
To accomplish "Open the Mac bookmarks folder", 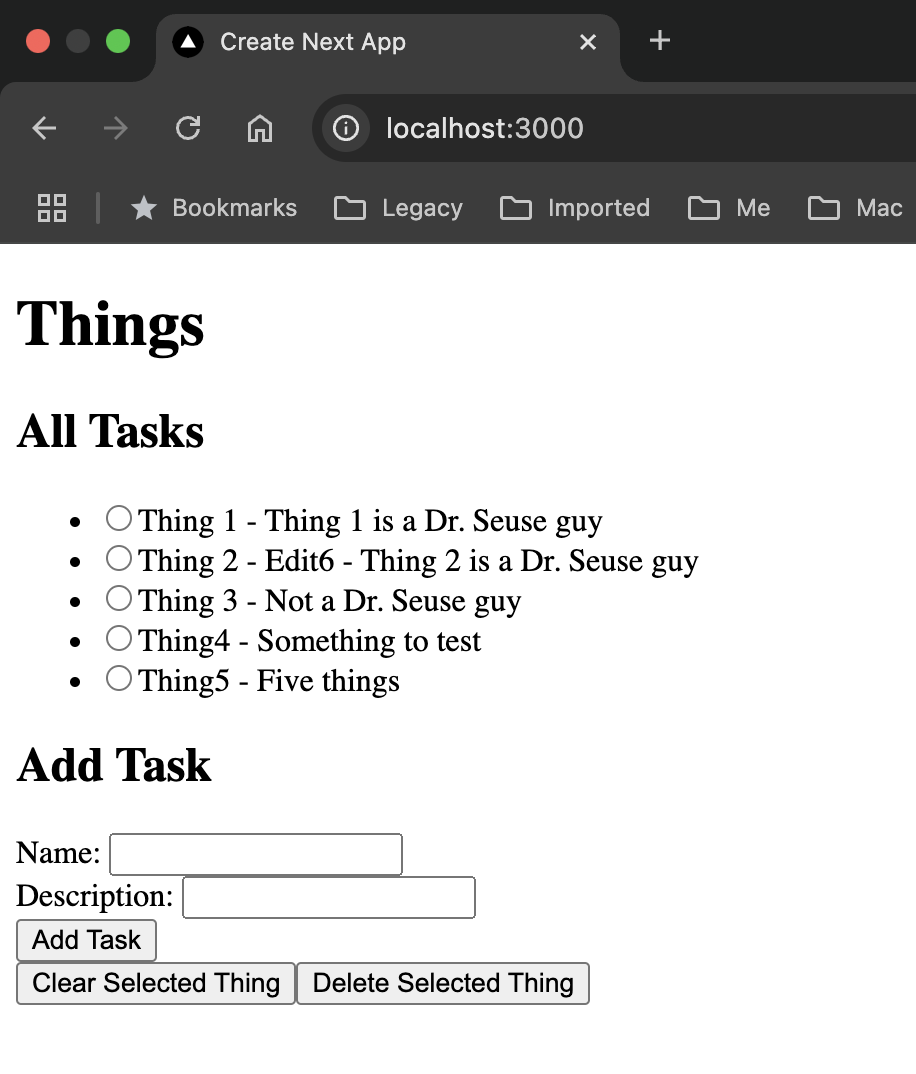I will click(x=855, y=208).
